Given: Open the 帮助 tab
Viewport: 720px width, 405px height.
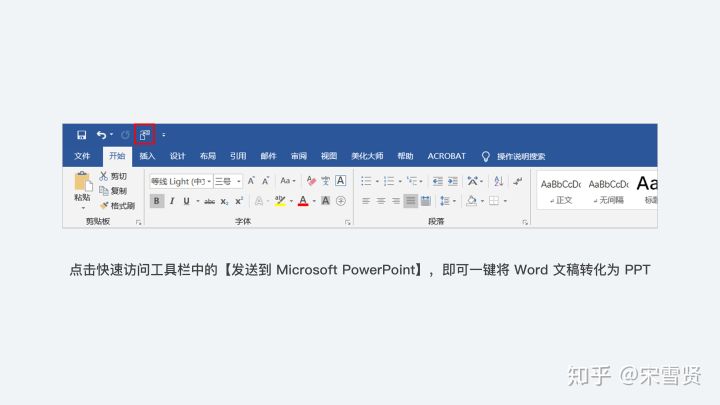Looking at the screenshot, I should [405, 156].
